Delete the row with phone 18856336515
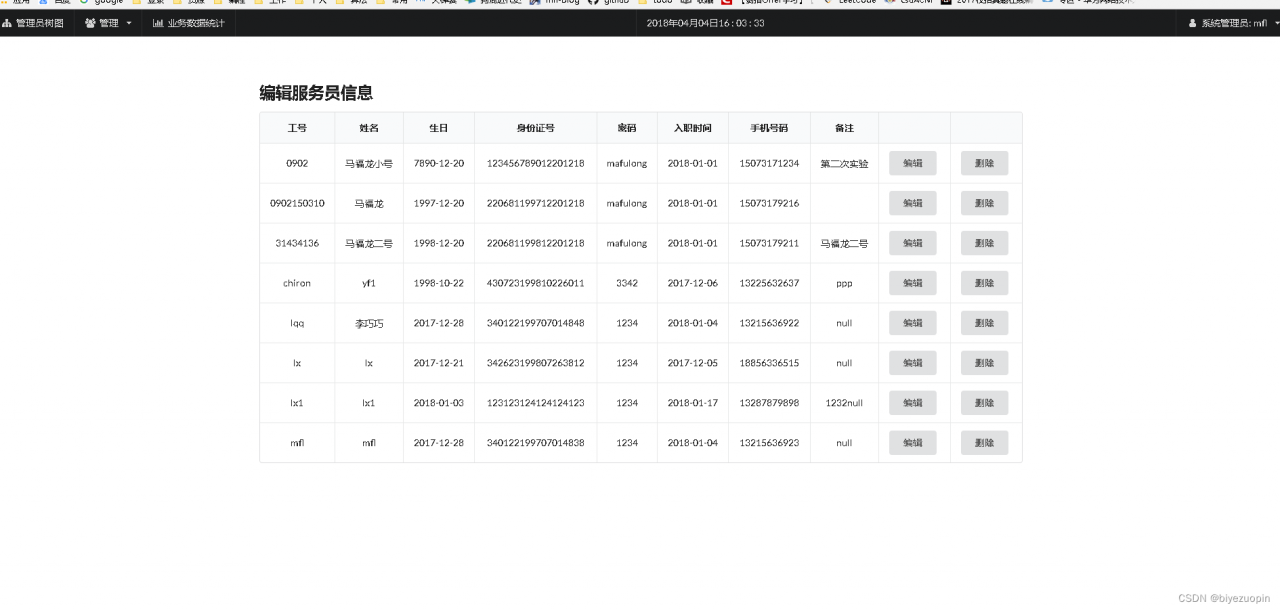 coord(985,363)
